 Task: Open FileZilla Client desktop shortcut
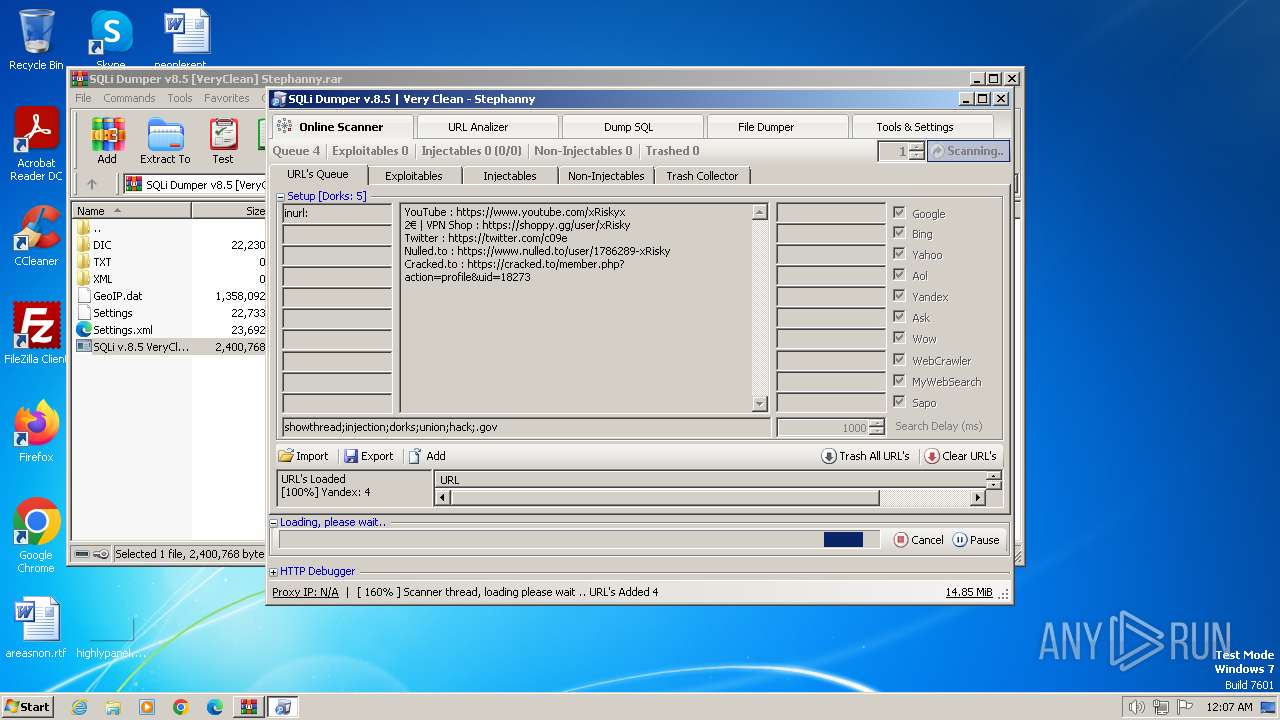pyautogui.click(x=36, y=333)
